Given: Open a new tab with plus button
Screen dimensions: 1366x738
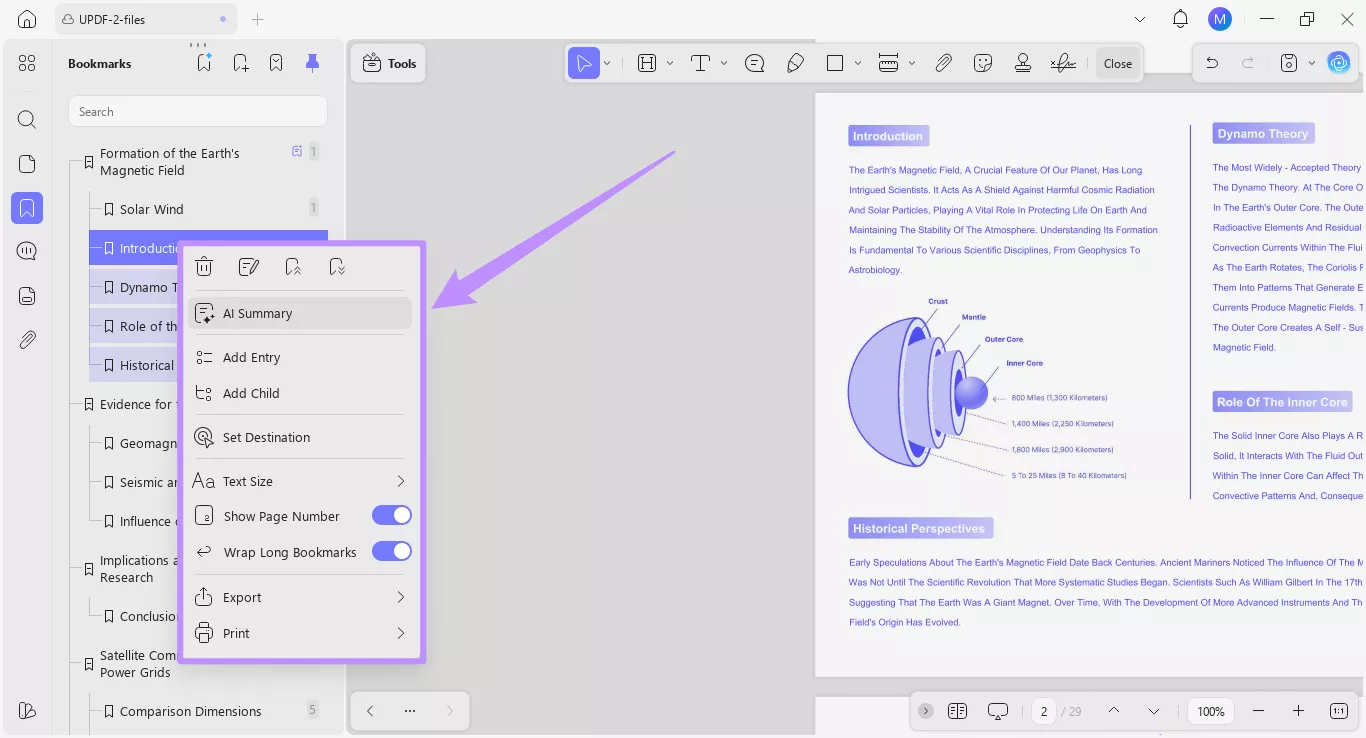Looking at the screenshot, I should [x=257, y=19].
